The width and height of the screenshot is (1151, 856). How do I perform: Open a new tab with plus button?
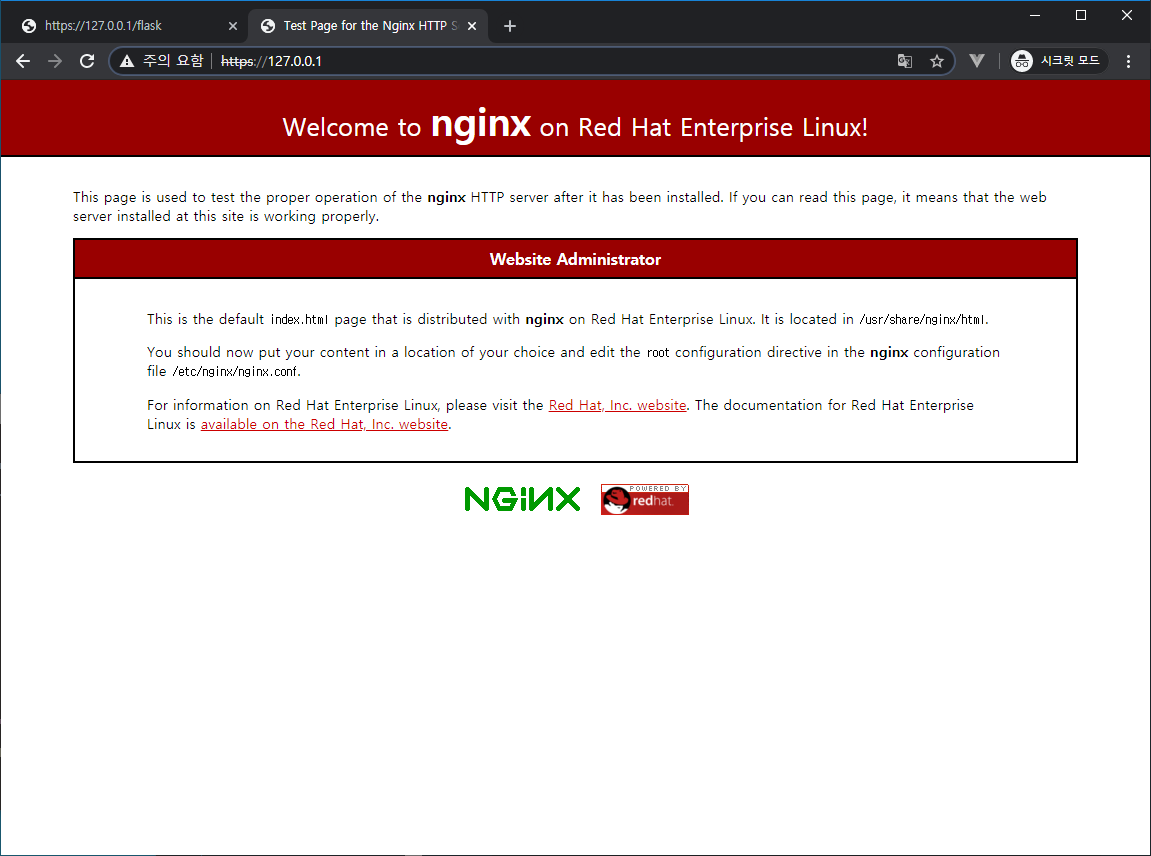click(509, 26)
